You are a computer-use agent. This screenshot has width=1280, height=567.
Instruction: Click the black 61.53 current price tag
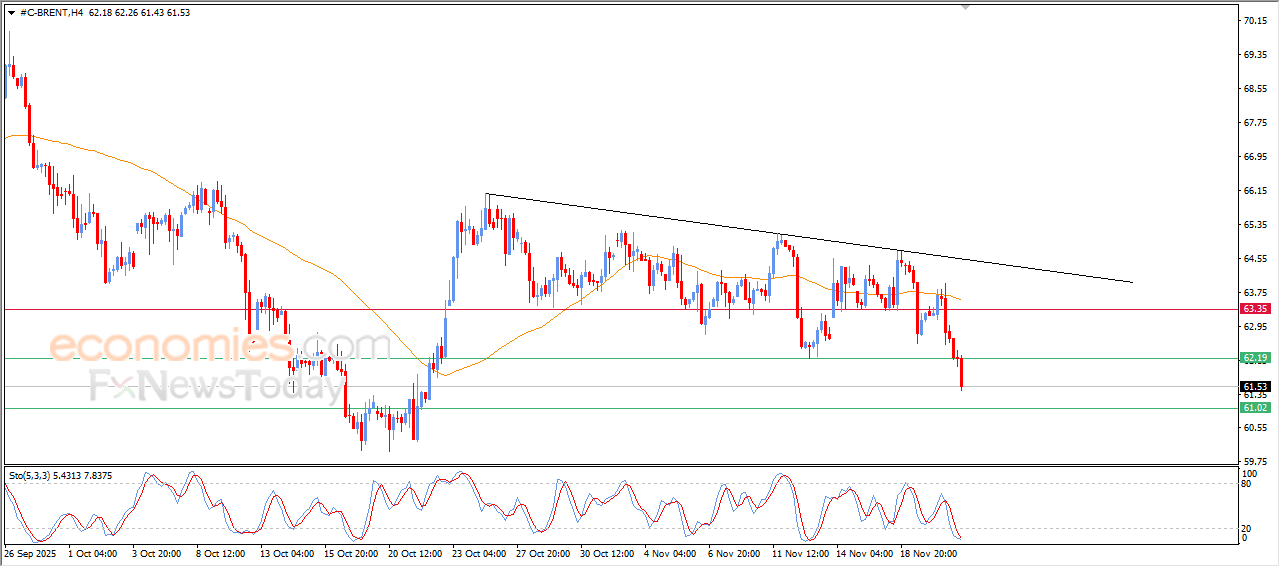coord(1254,386)
